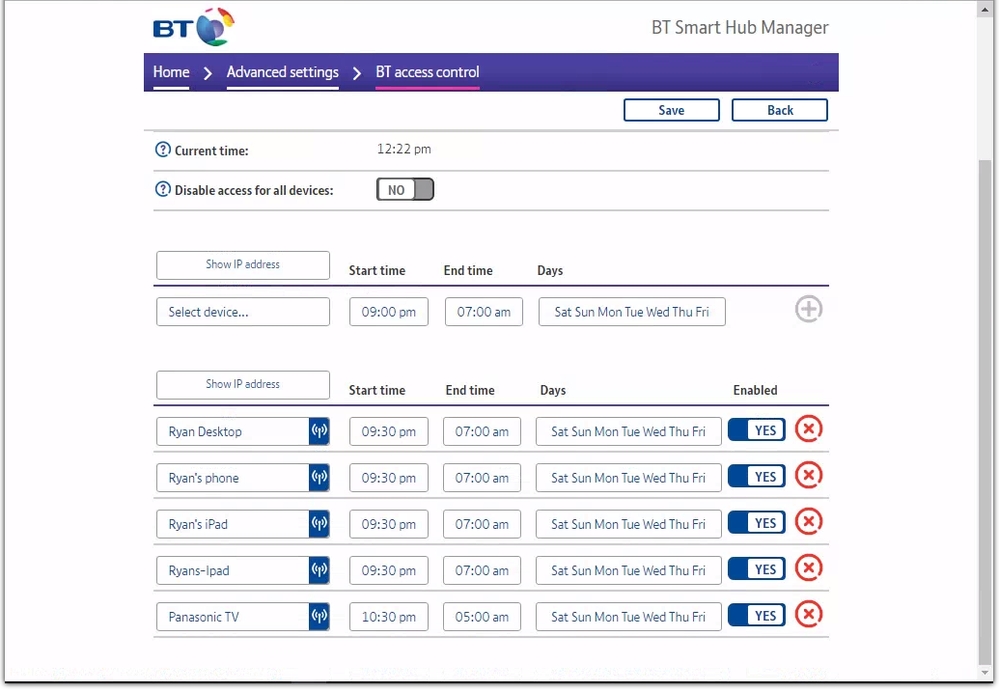Image resolution: width=999 pixels, height=690 pixels.
Task: Change Ryans-Ipad start time
Action: click(389, 570)
